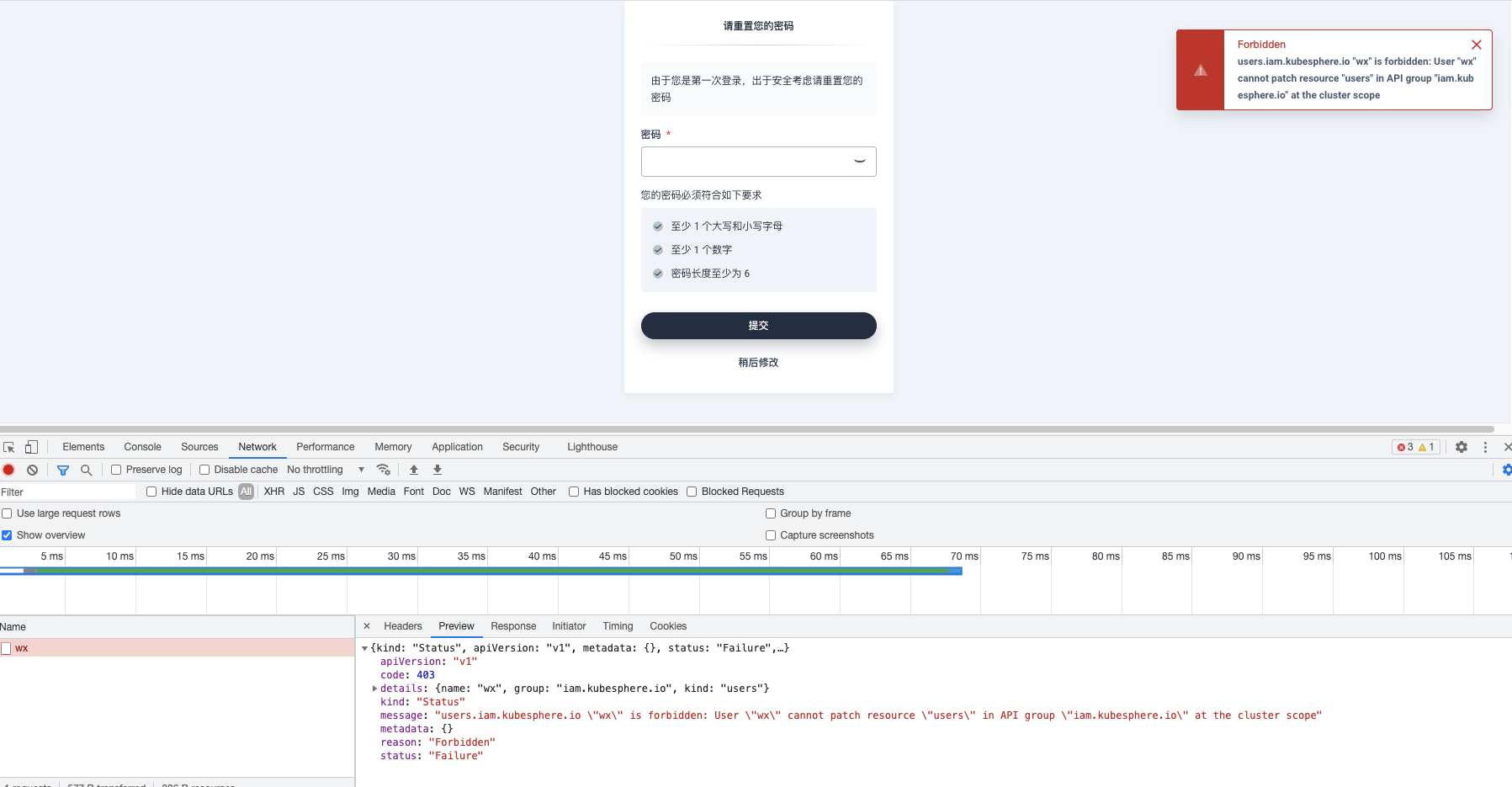Viewport: 1512px width, 787px height.
Task: Expand the details object in preview
Action: point(375,689)
